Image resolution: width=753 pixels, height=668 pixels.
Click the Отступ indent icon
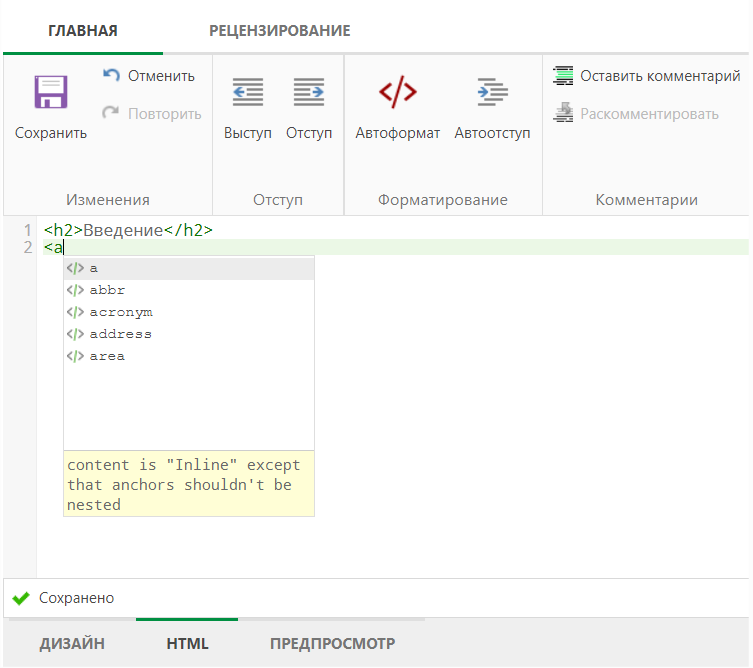tap(309, 92)
